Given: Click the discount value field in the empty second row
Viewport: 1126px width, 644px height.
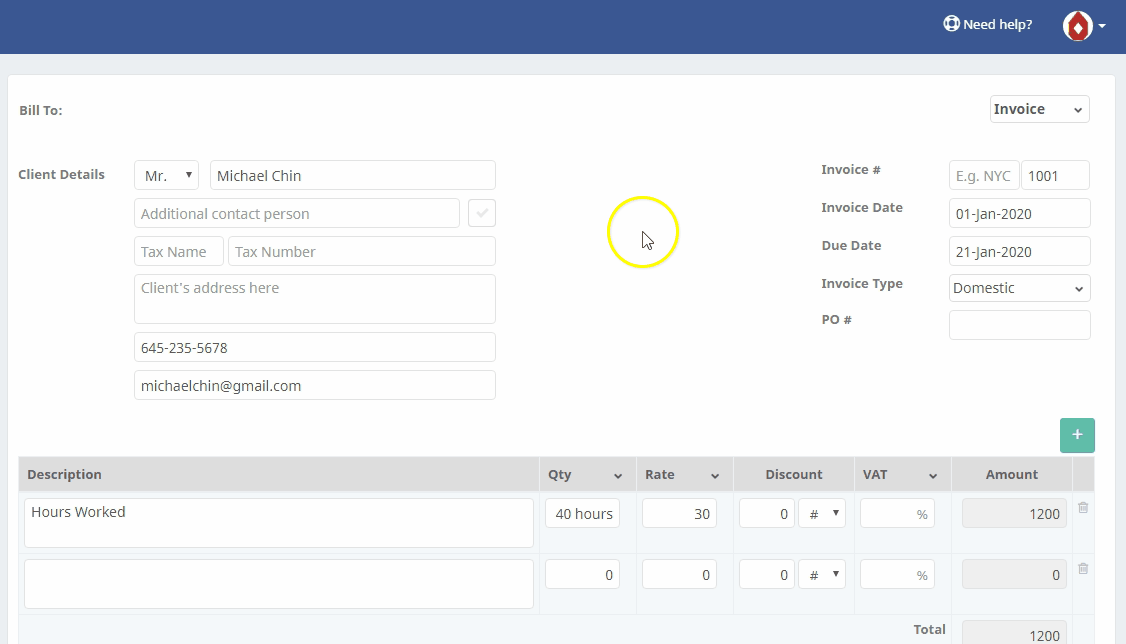Looking at the screenshot, I should click(x=767, y=574).
